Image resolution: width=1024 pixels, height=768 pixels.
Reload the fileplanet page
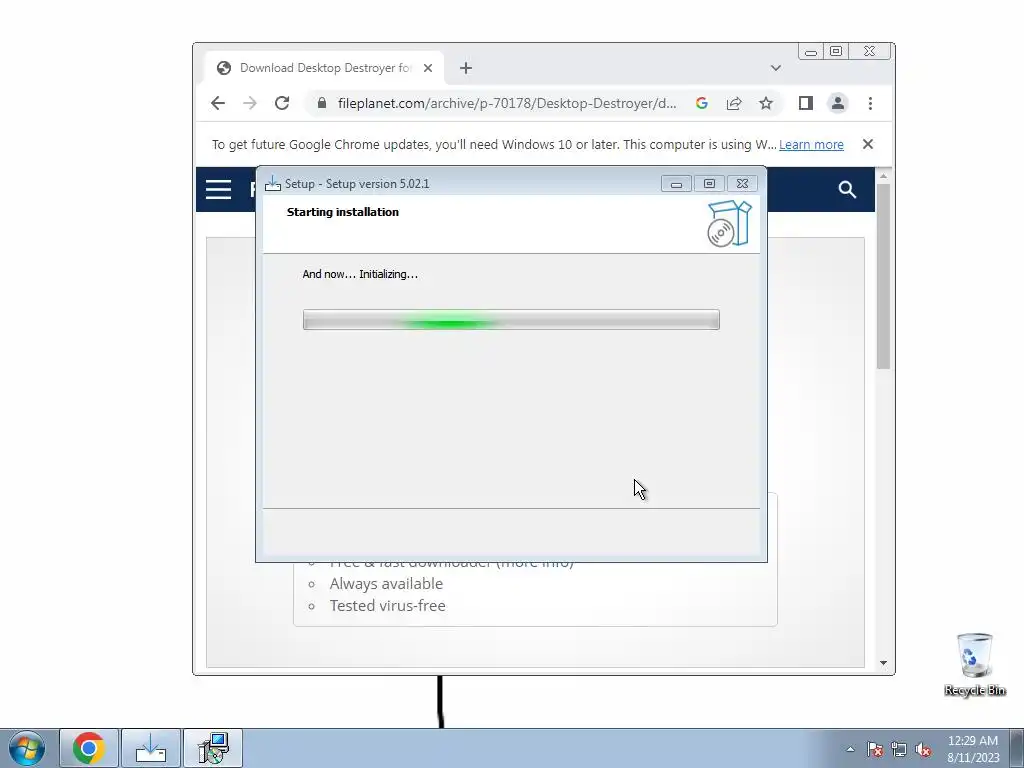[281, 103]
